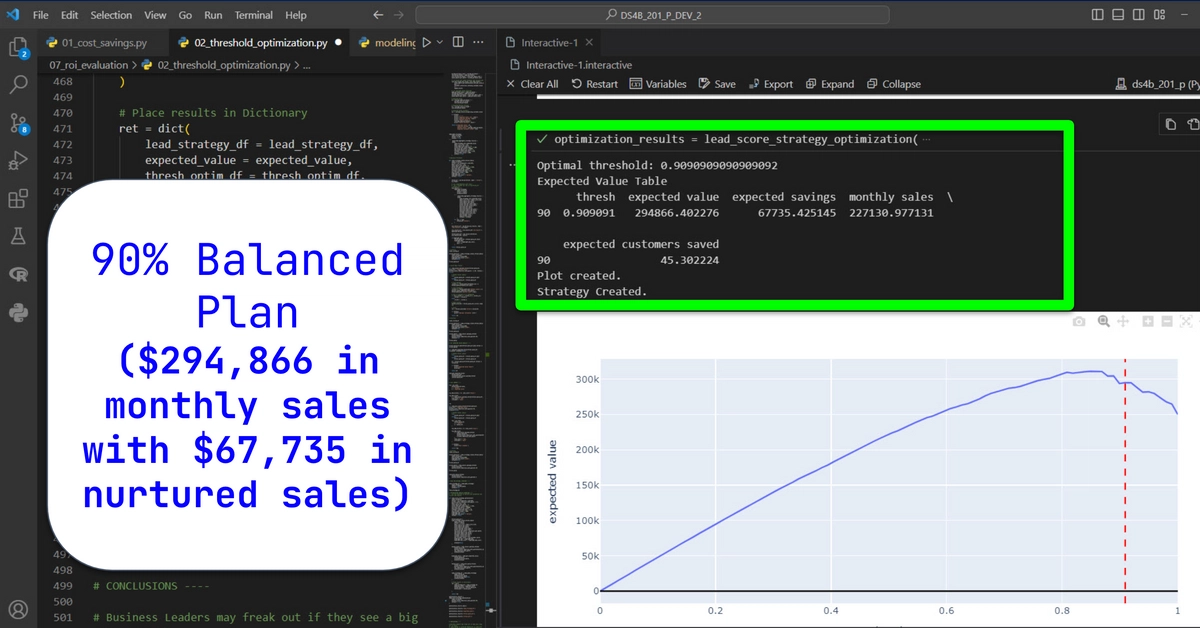Restart the interactive kernel
Screen dimensions: 1200x628
[594, 84]
